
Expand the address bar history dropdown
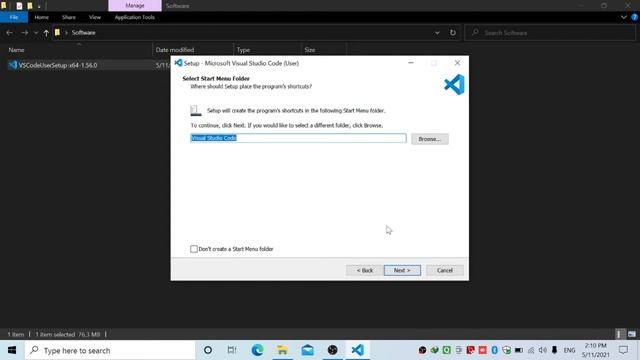[437, 33]
